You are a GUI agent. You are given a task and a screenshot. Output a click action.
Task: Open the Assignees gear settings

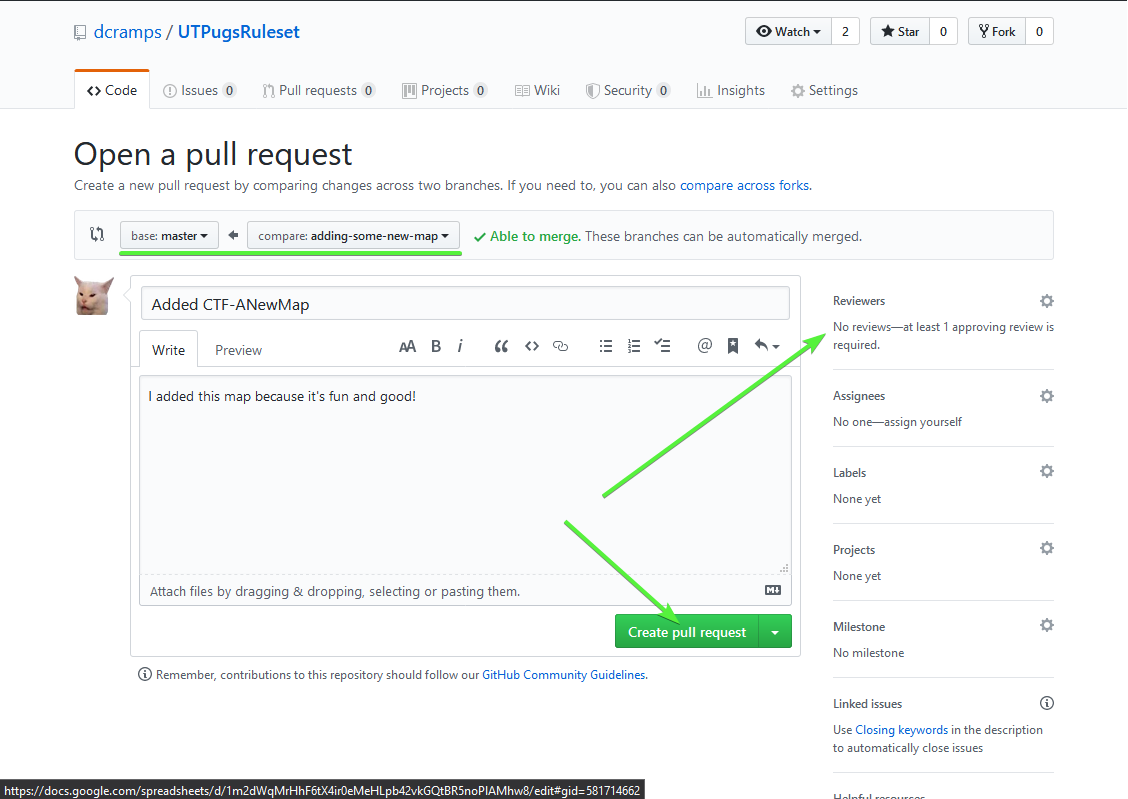1047,396
